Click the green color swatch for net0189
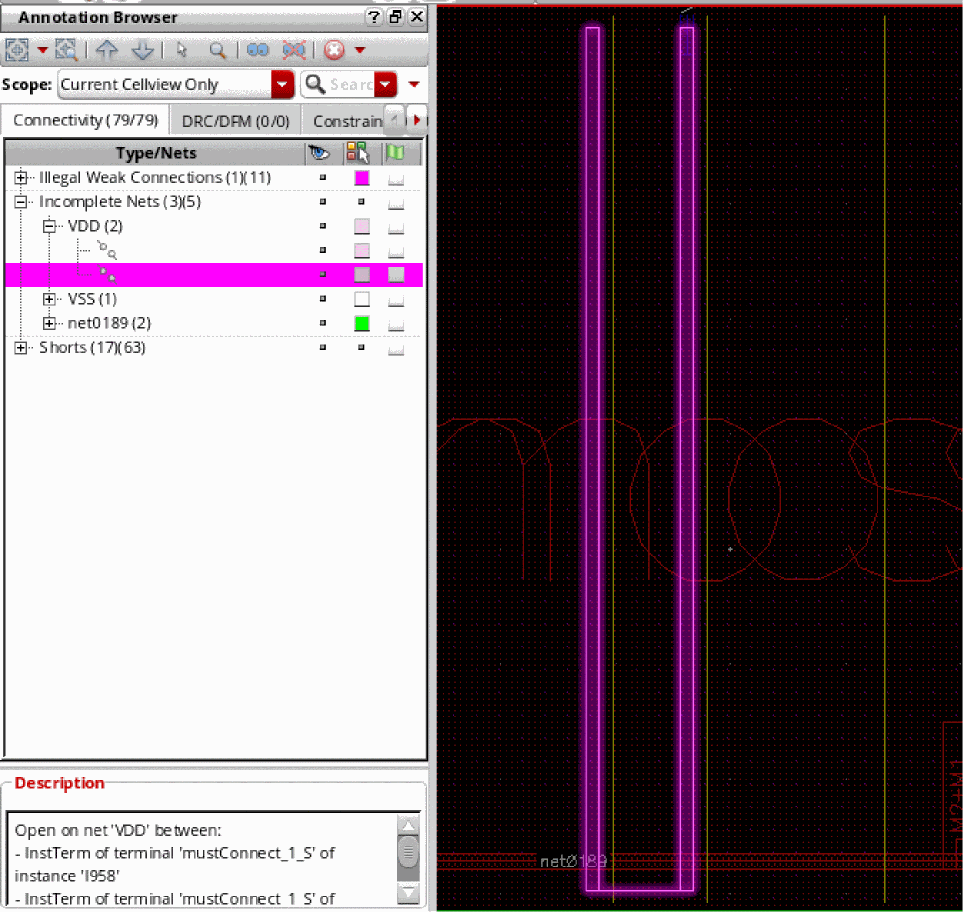This screenshot has width=963, height=912. [361, 323]
